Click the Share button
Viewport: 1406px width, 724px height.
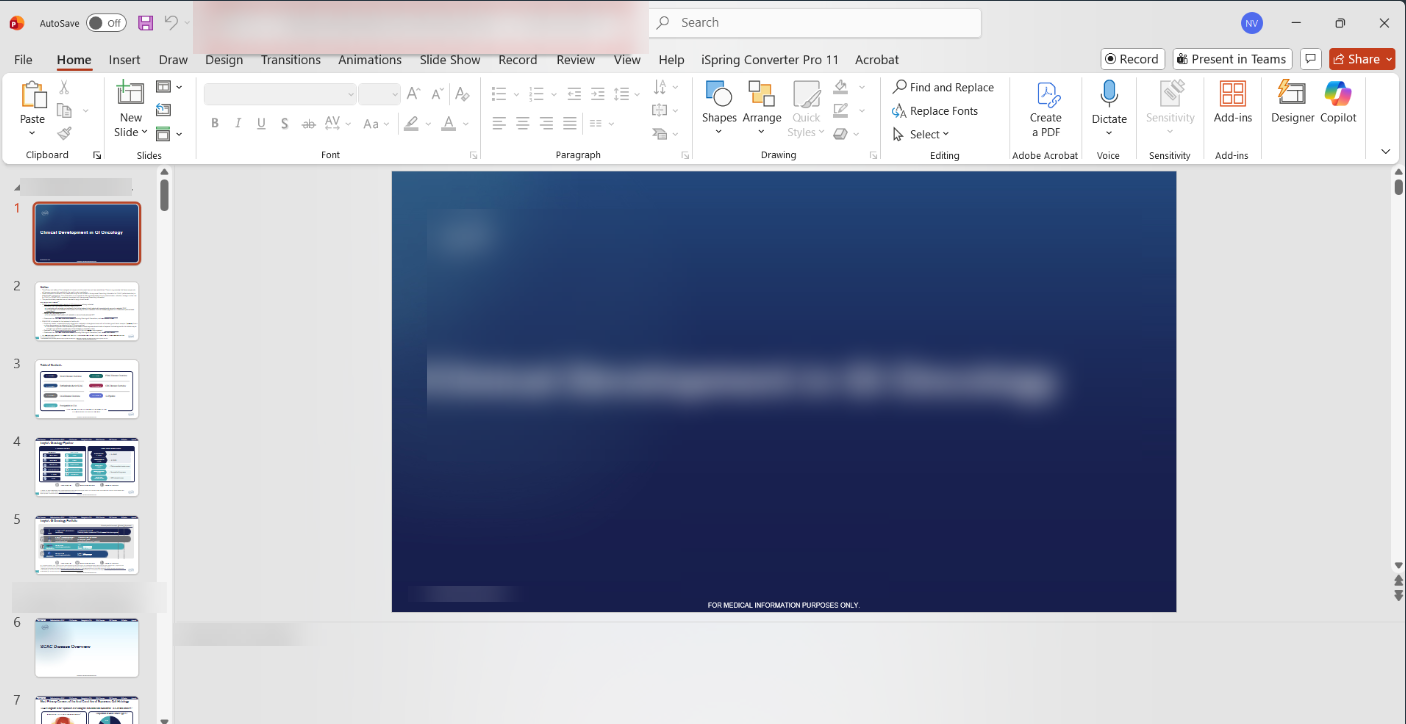pos(1361,59)
